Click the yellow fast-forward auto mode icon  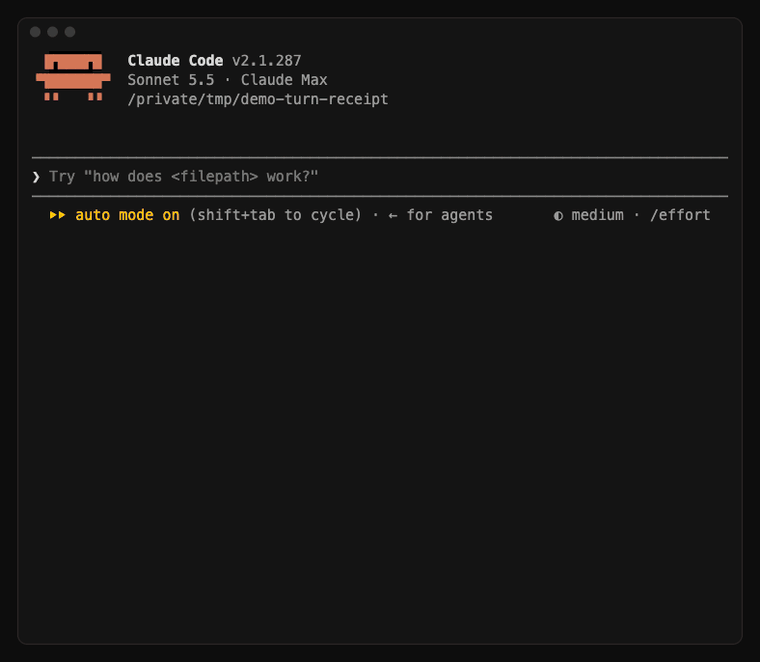click(x=57, y=215)
